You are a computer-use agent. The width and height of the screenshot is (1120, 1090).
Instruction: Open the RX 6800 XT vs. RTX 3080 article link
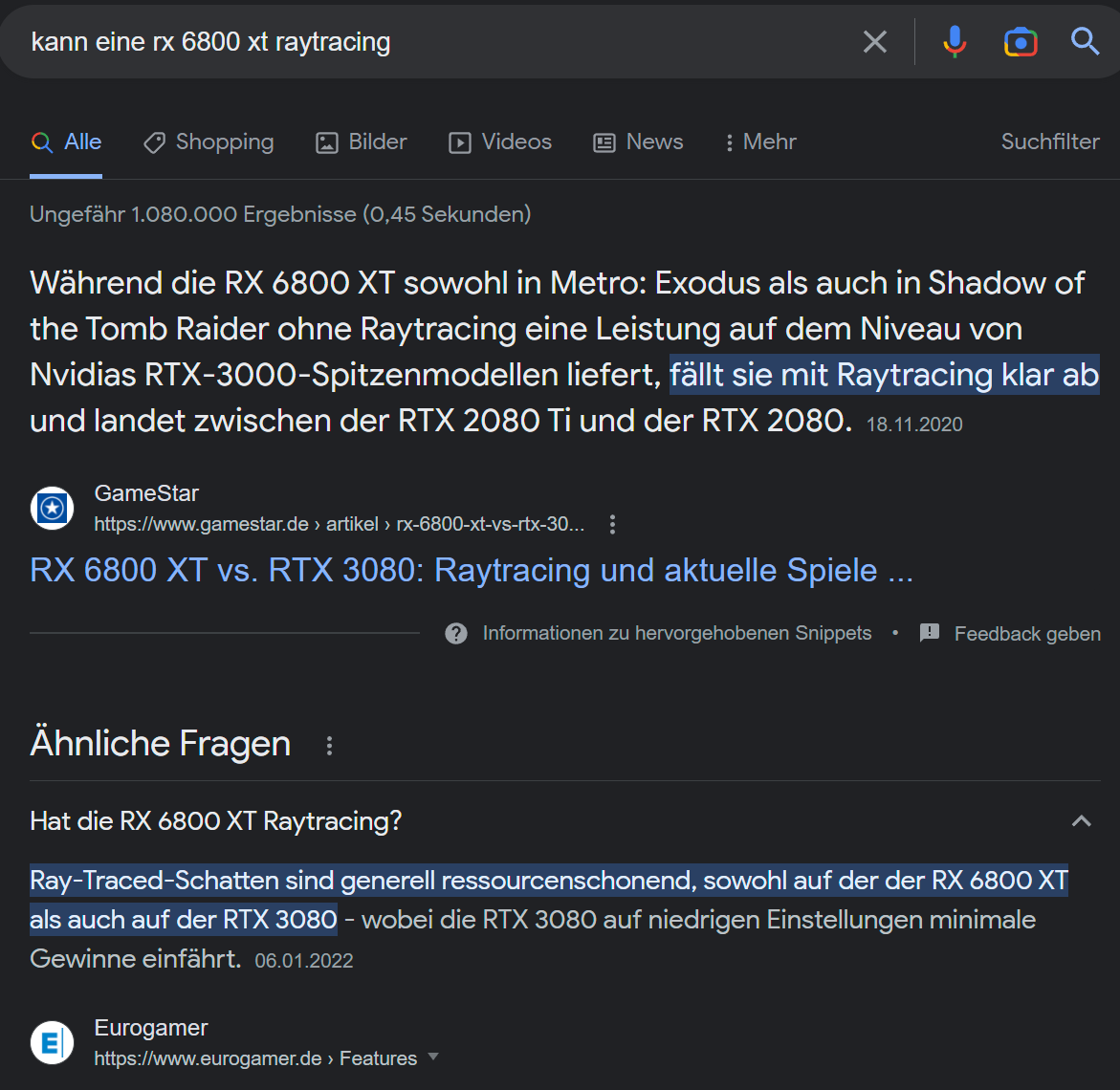(x=472, y=570)
